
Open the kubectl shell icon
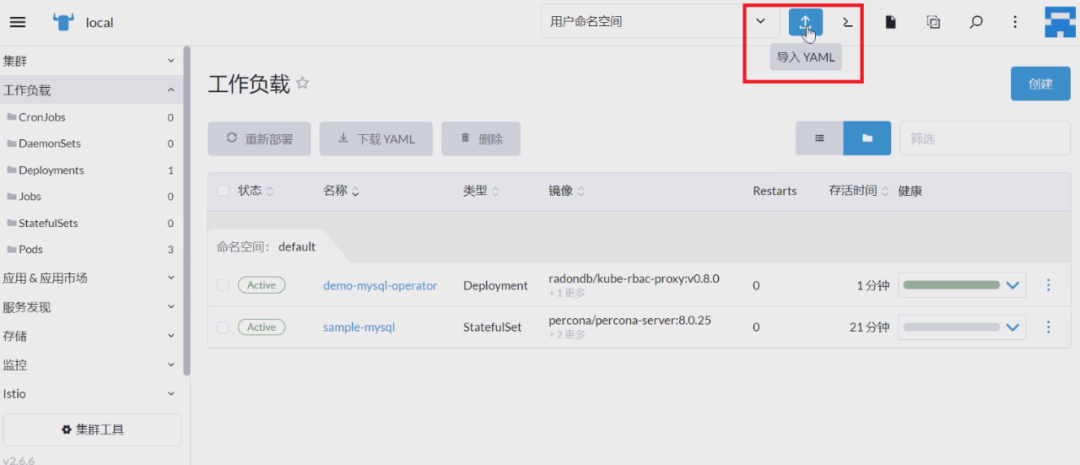(848, 22)
